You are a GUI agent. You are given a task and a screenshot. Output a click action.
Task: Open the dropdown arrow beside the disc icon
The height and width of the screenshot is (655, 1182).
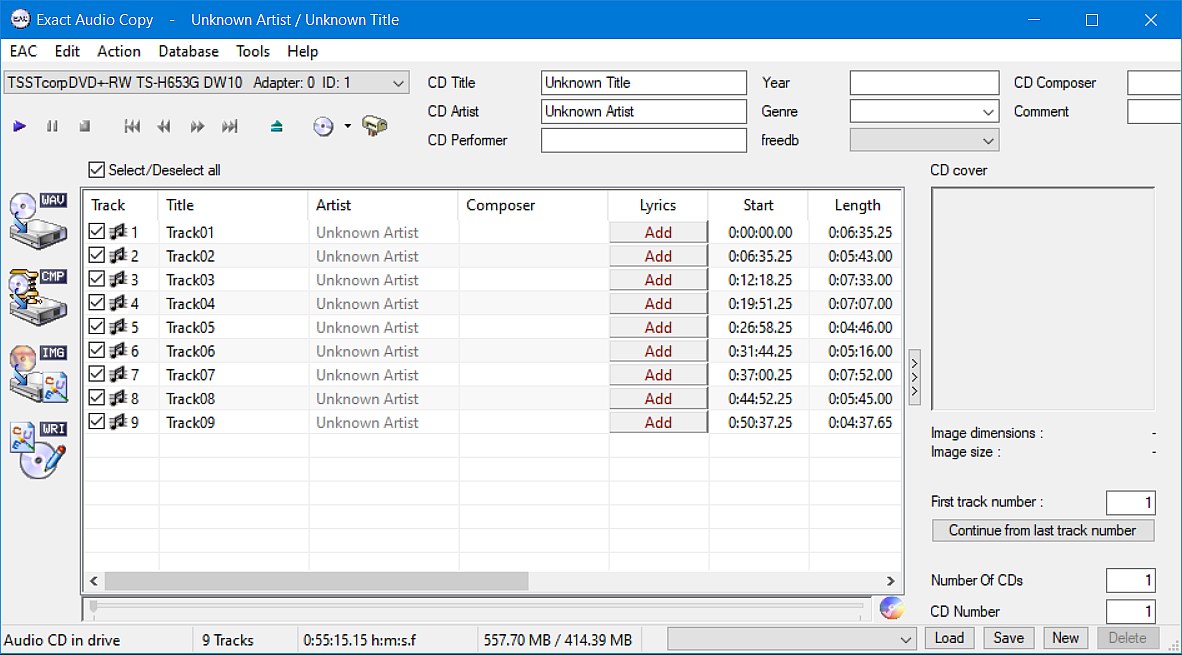coord(348,126)
